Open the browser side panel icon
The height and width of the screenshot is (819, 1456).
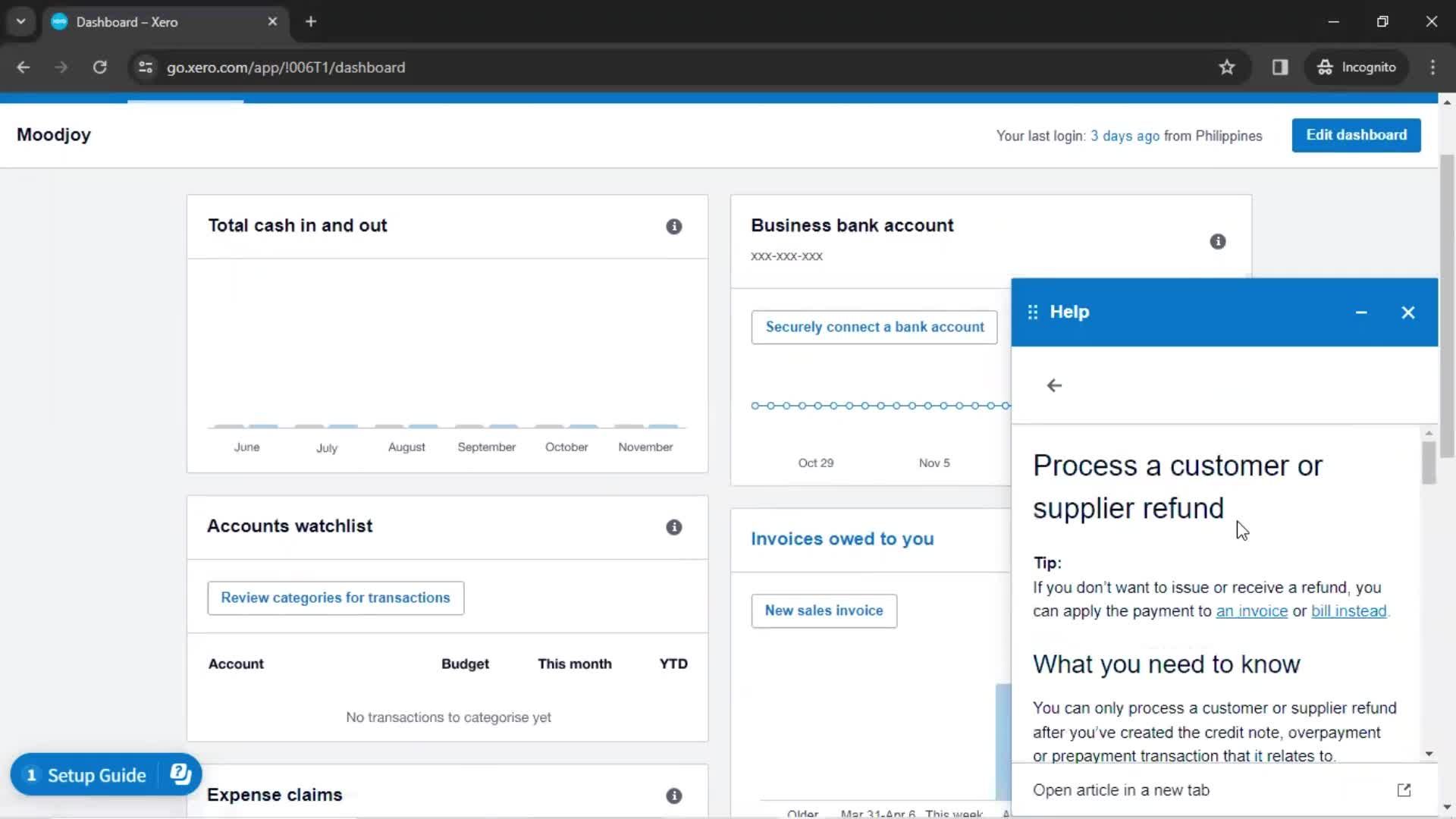[1280, 67]
